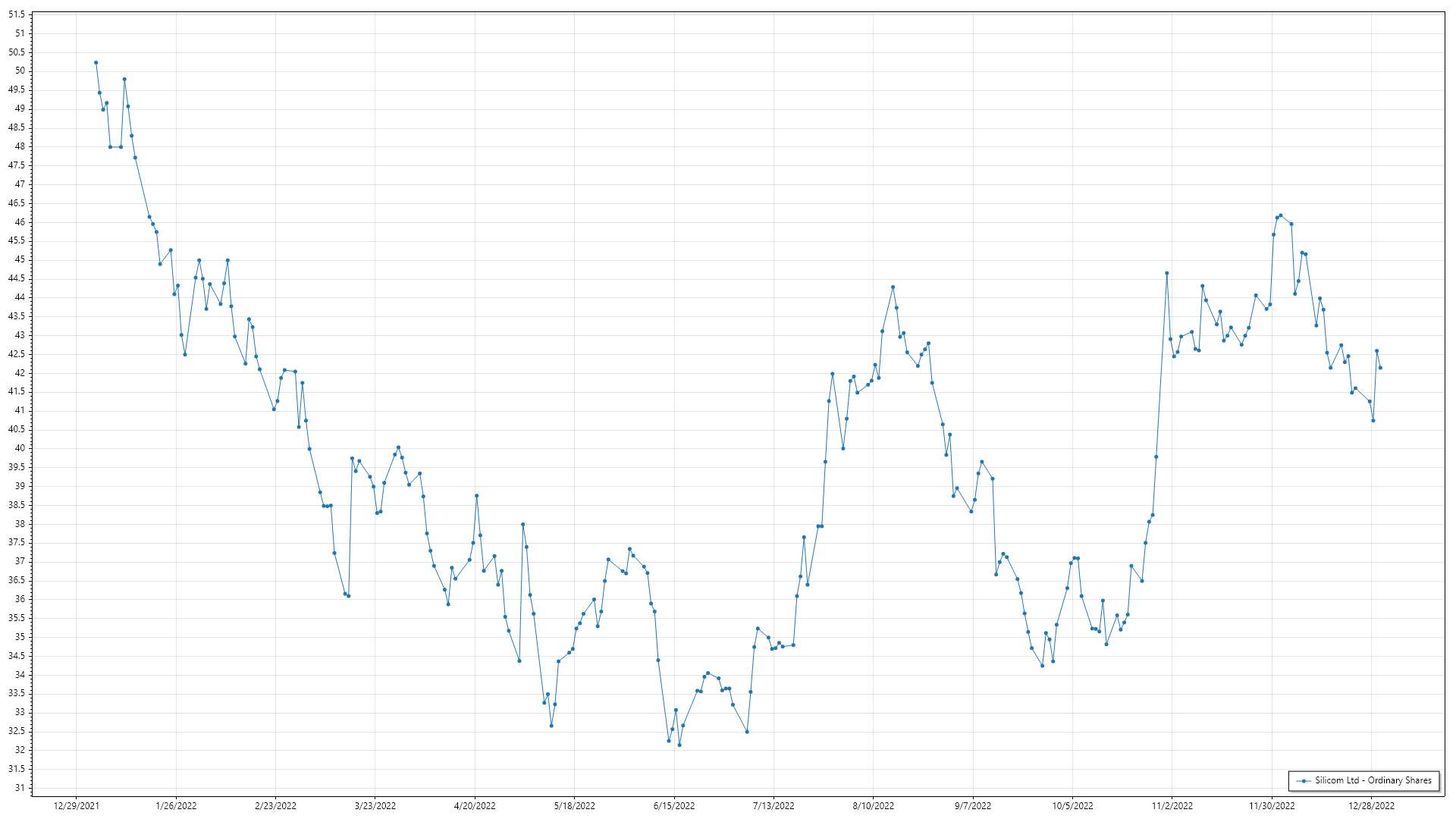Select the Silicom Ltd - Ordinary Shares legend label

(x=1373, y=780)
